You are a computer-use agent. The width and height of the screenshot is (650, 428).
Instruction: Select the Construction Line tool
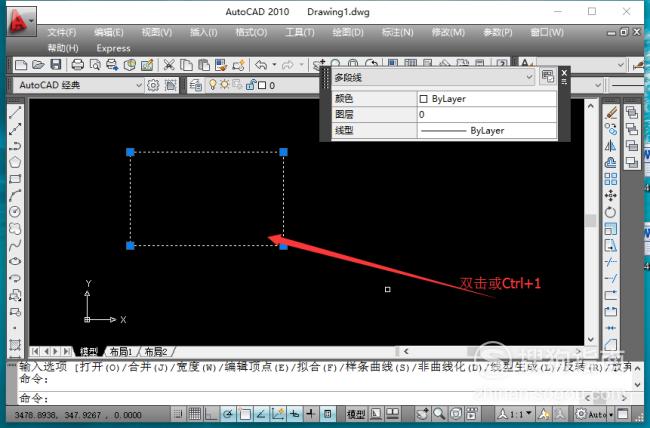15,129
